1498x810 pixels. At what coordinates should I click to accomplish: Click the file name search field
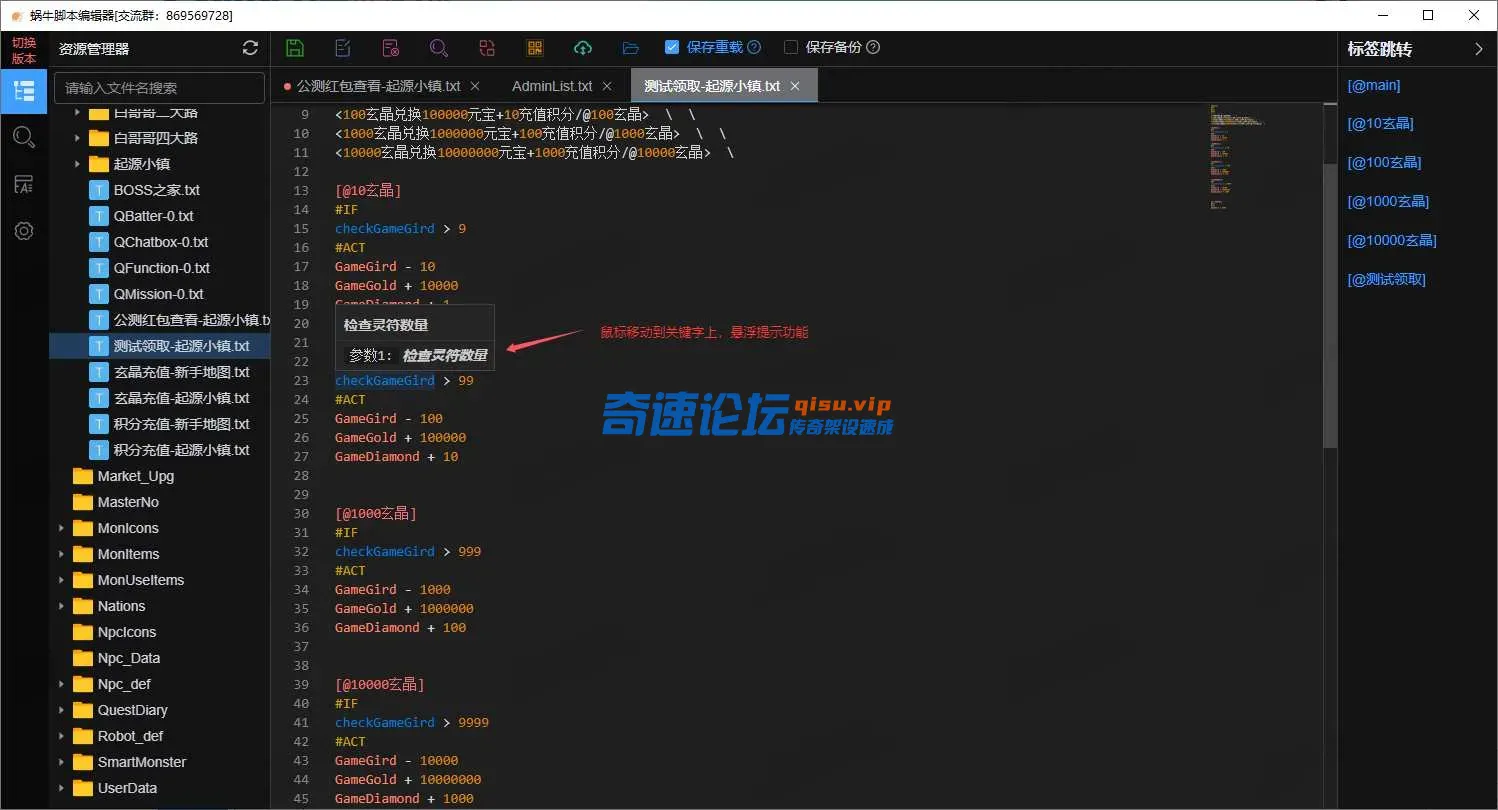[160, 88]
